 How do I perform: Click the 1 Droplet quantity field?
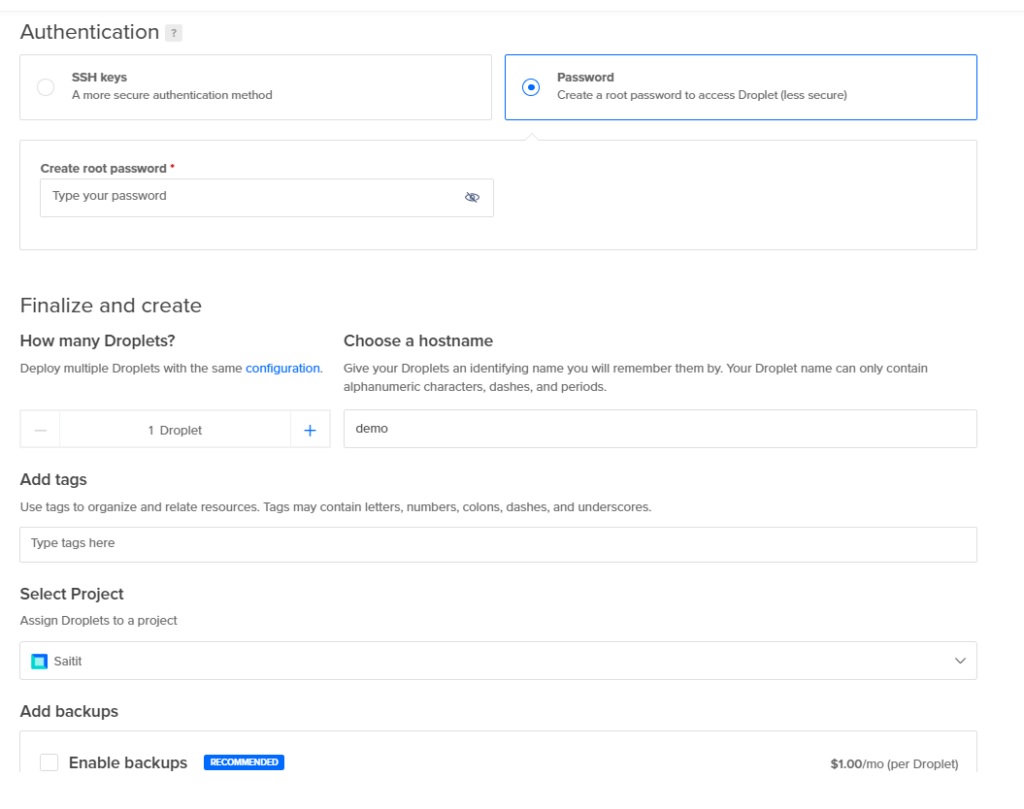(x=175, y=430)
